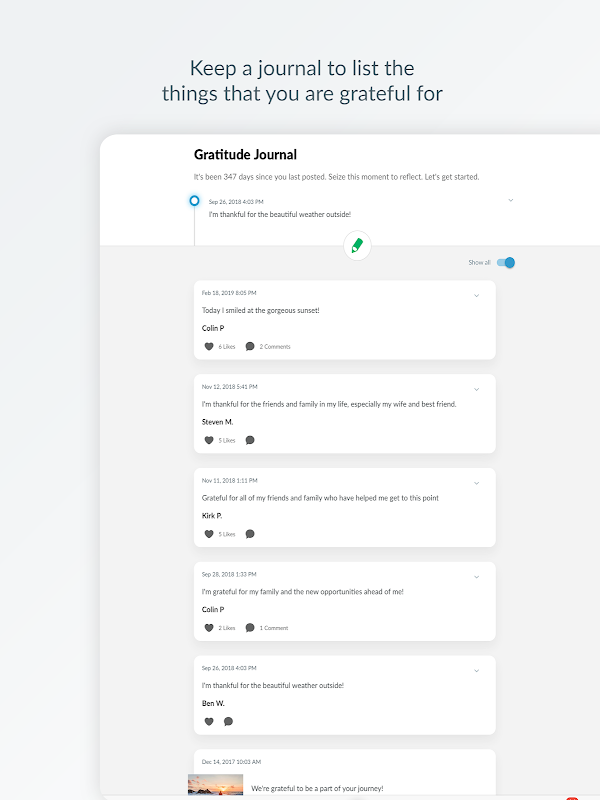Like Kirk P.'s grateful post
The width and height of the screenshot is (600, 800).
tap(209, 534)
